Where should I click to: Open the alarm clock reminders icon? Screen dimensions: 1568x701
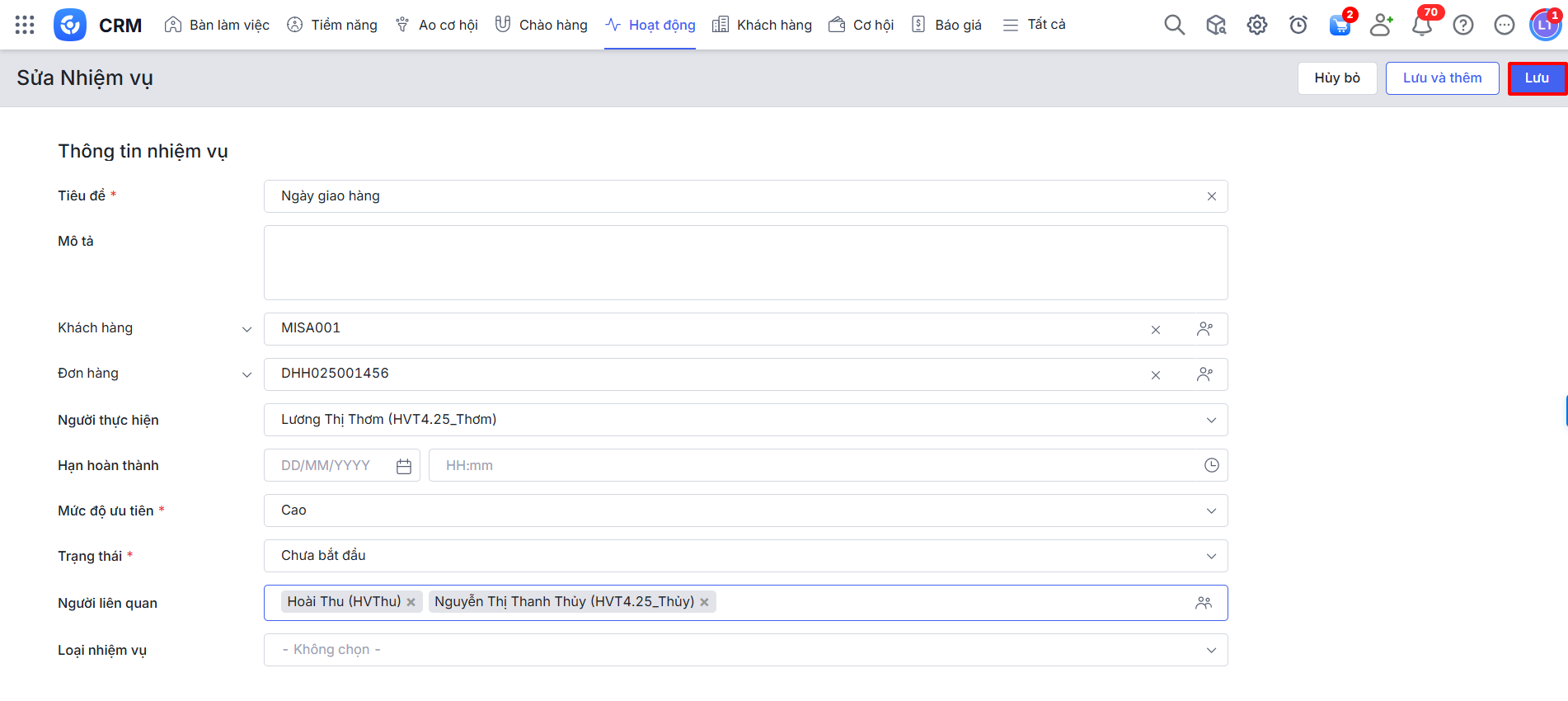[1298, 25]
